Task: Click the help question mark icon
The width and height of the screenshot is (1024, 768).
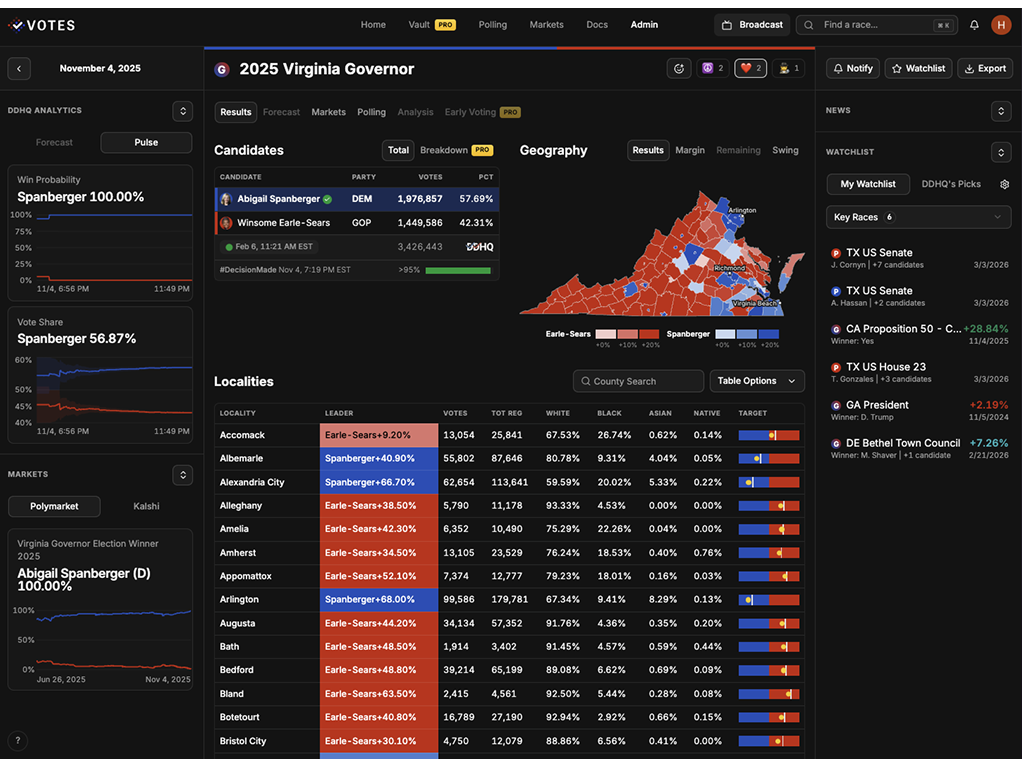Action: [18, 741]
